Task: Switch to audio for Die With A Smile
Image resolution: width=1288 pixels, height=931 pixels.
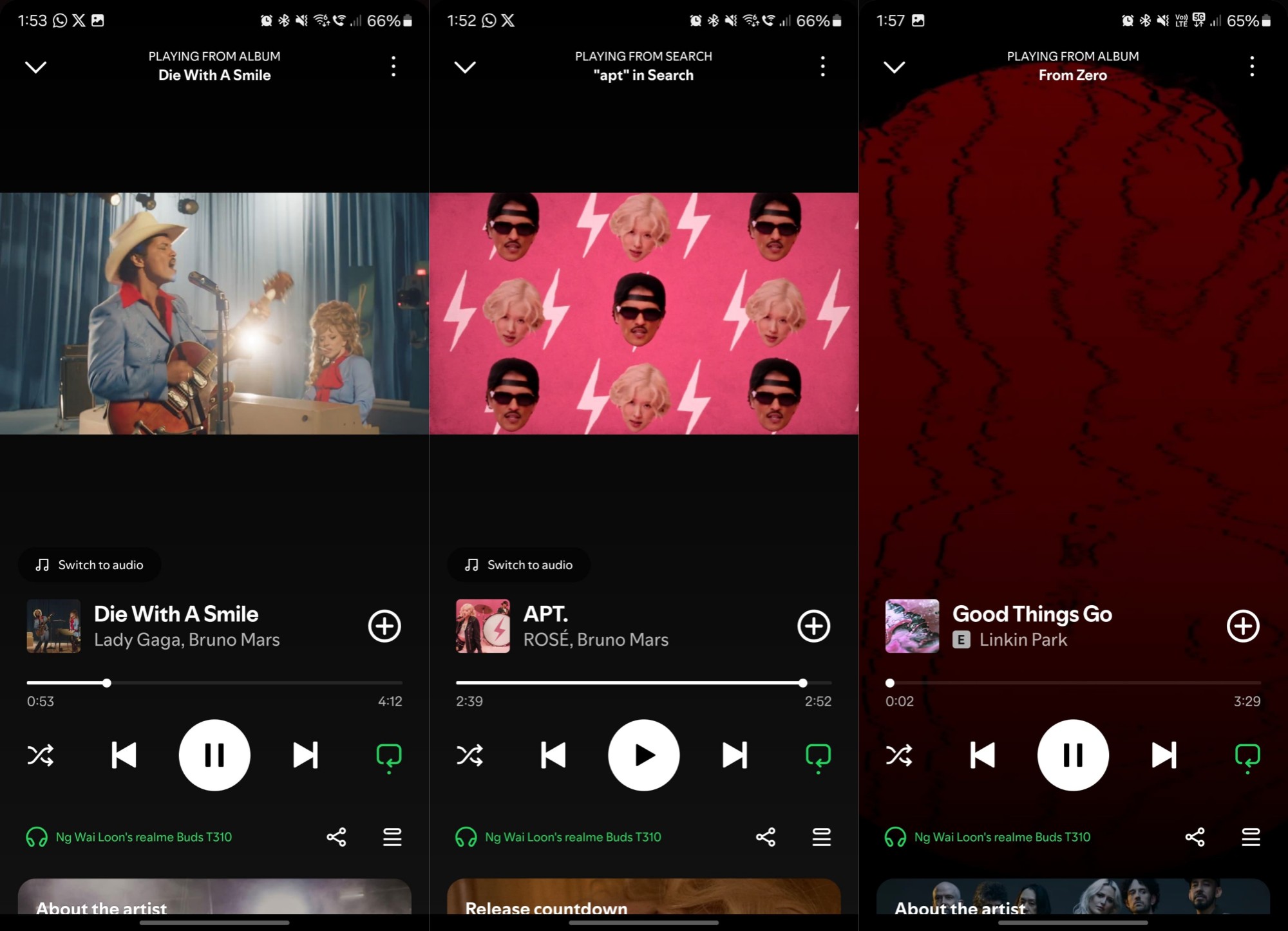Action: [x=90, y=565]
